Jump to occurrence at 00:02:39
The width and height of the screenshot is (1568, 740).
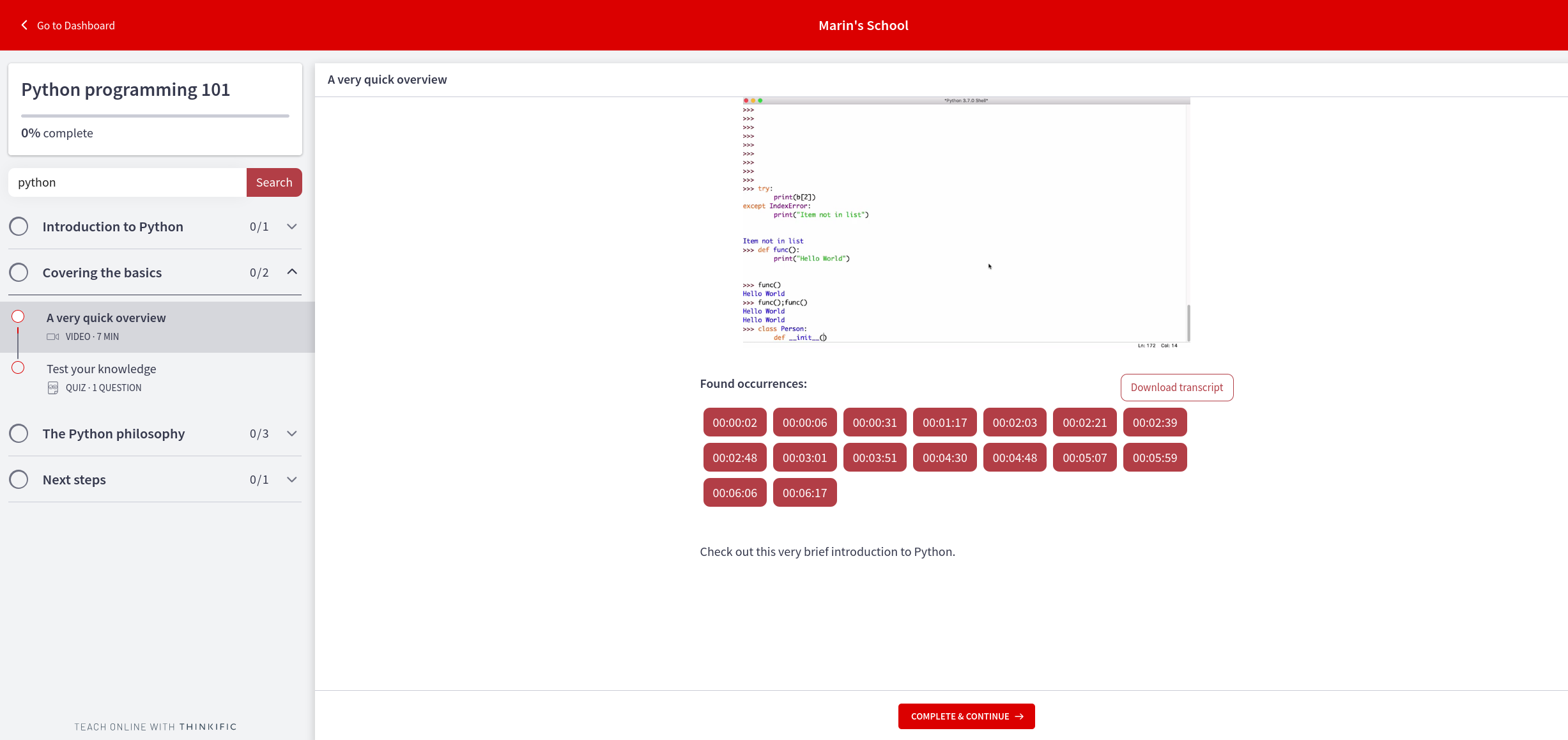click(x=1154, y=422)
